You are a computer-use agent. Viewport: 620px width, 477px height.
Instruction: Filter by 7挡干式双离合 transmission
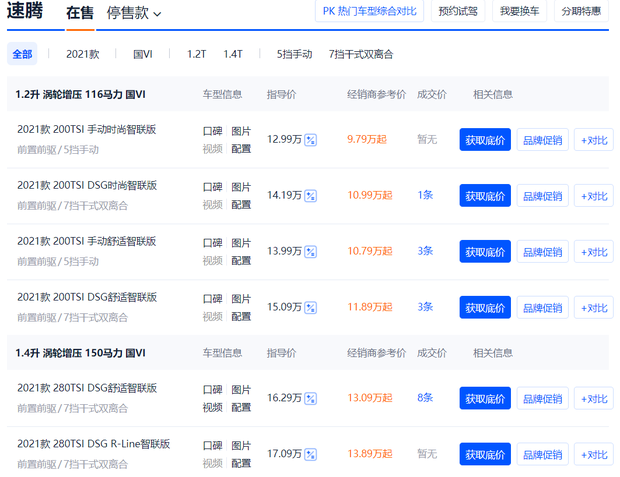pyautogui.click(x=360, y=54)
